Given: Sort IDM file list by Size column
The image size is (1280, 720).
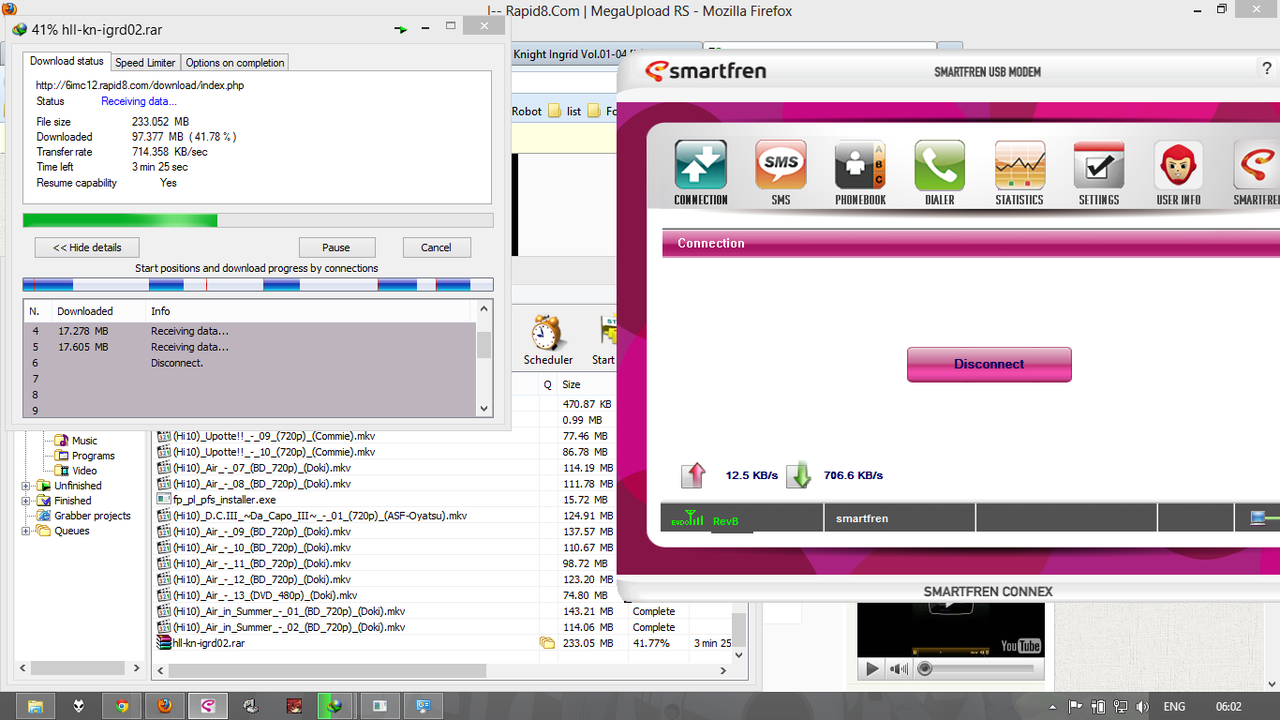Looking at the screenshot, I should coord(585,384).
